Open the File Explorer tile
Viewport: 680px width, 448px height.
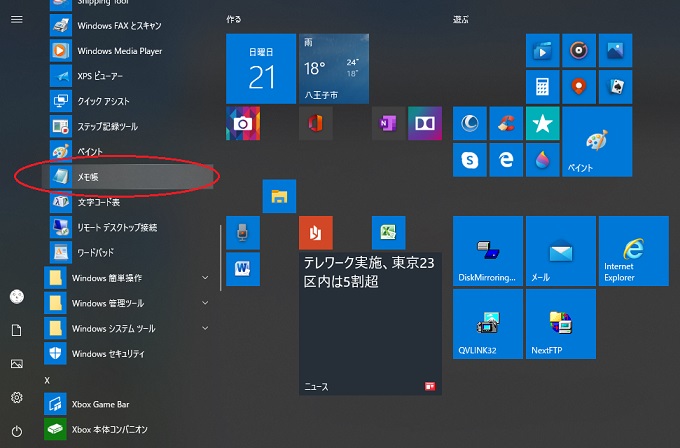pyautogui.click(x=279, y=196)
